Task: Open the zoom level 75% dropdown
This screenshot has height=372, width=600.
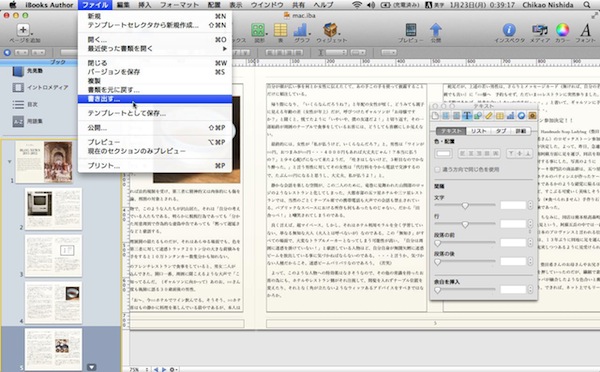Action: pyautogui.click(x=139, y=369)
